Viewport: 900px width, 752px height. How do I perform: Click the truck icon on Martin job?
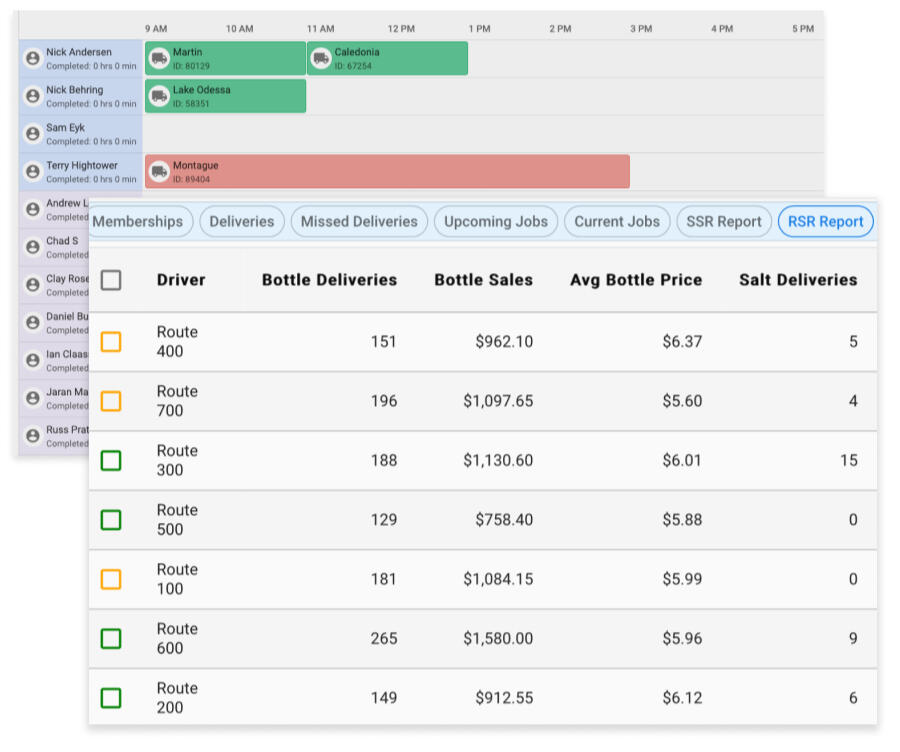pos(159,59)
